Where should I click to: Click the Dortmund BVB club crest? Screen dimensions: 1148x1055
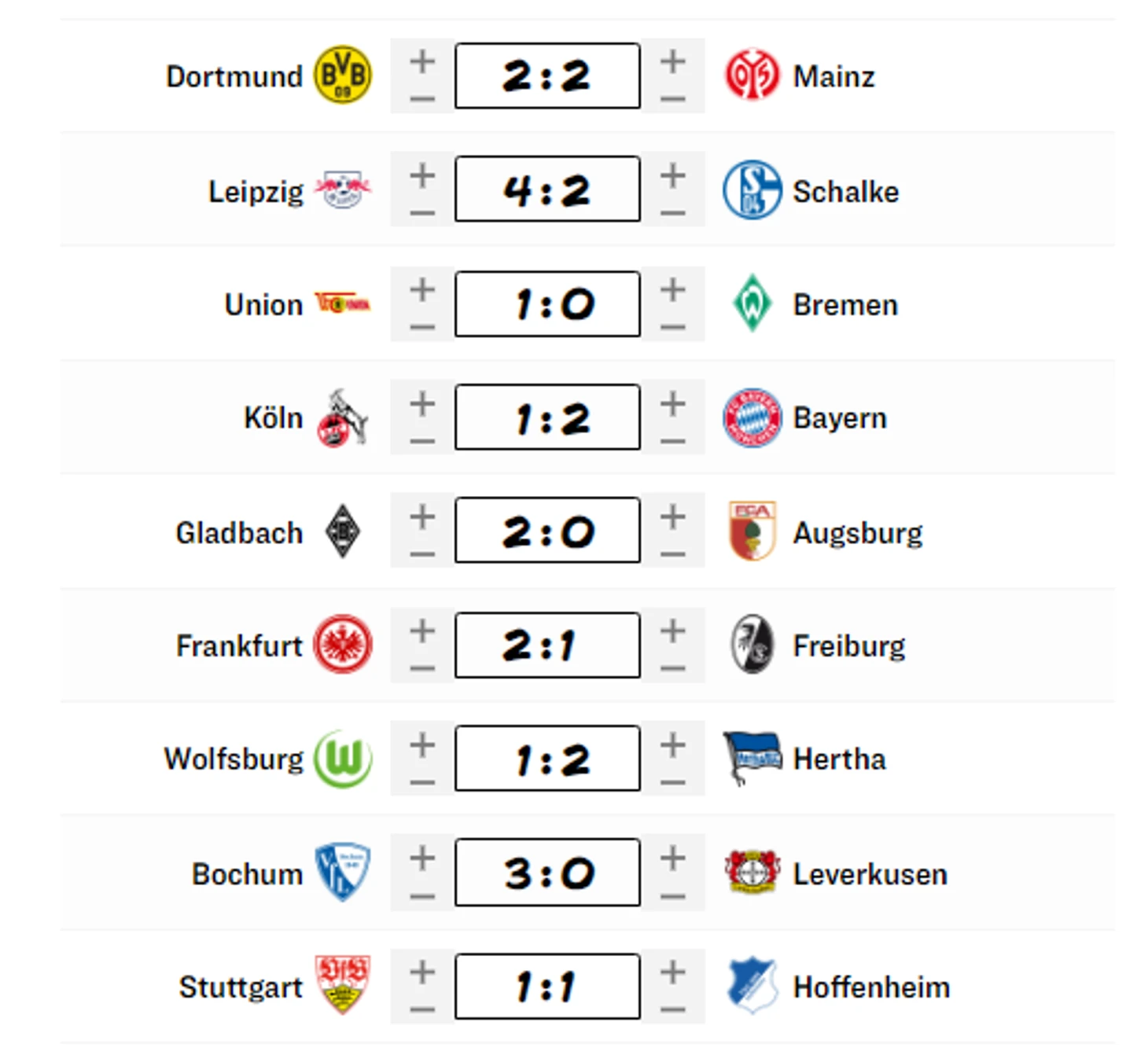tap(343, 75)
